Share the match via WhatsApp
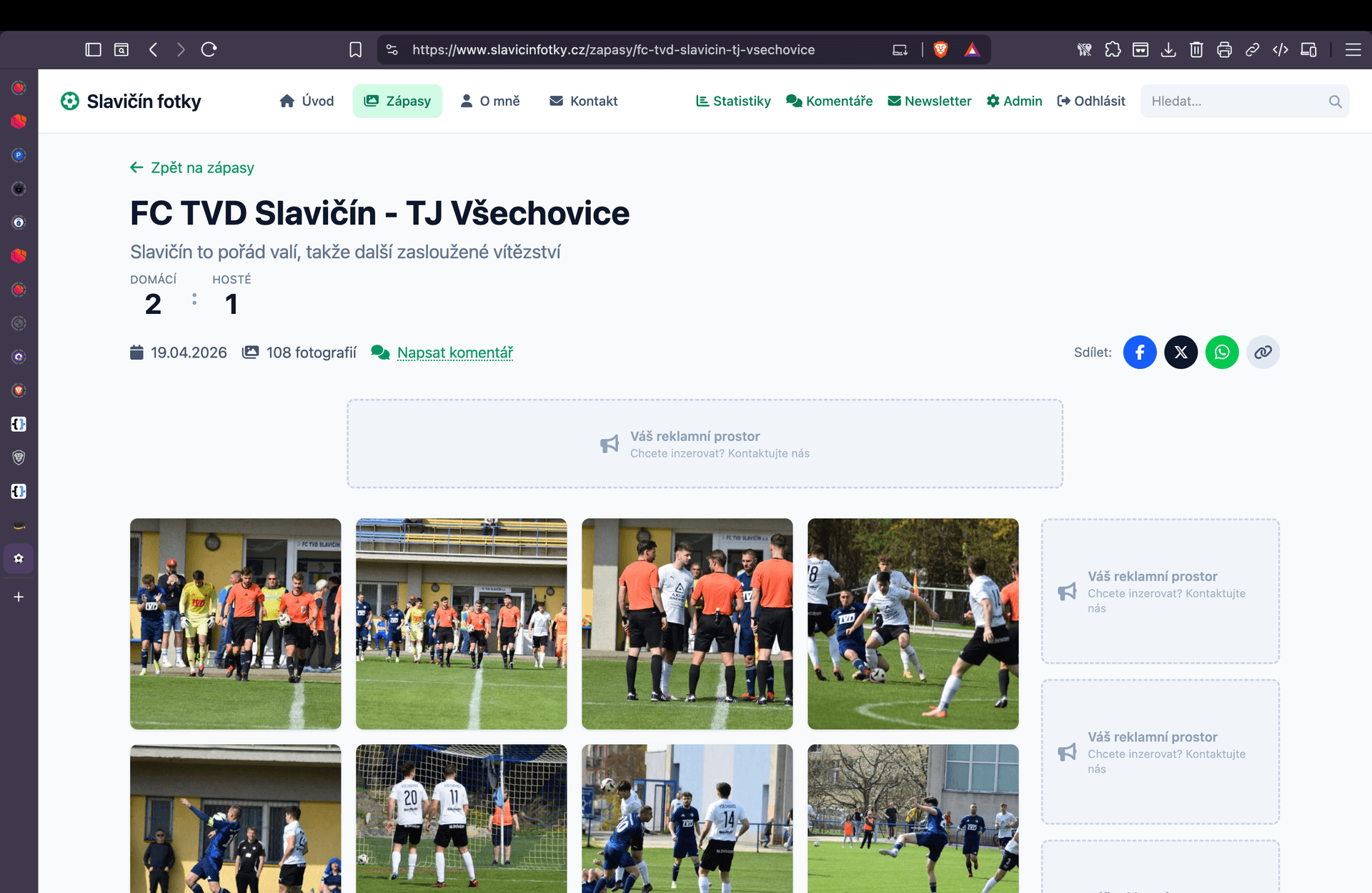Viewport: 1372px width, 893px height. 1222,352
